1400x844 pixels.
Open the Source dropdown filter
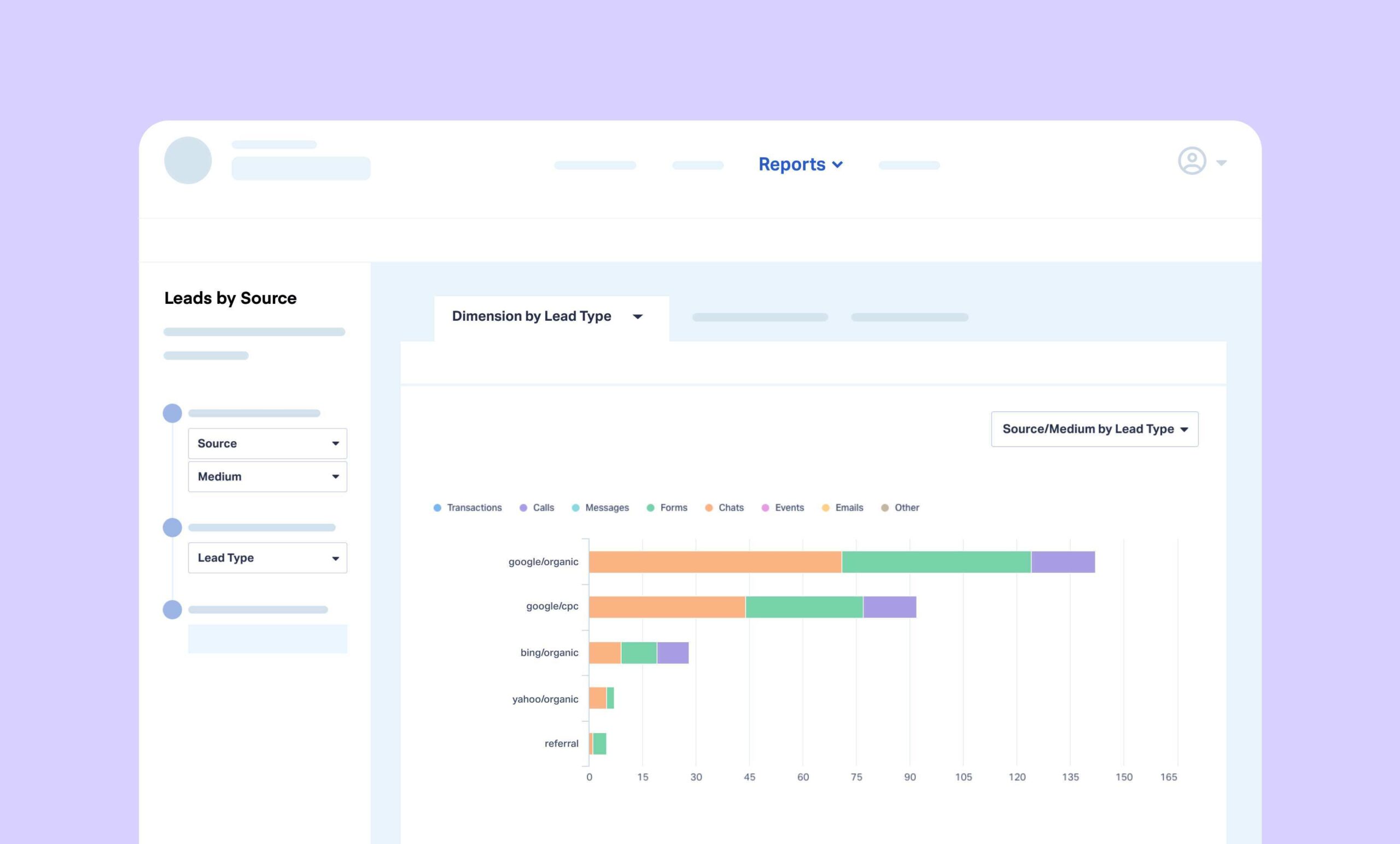pyautogui.click(x=268, y=443)
